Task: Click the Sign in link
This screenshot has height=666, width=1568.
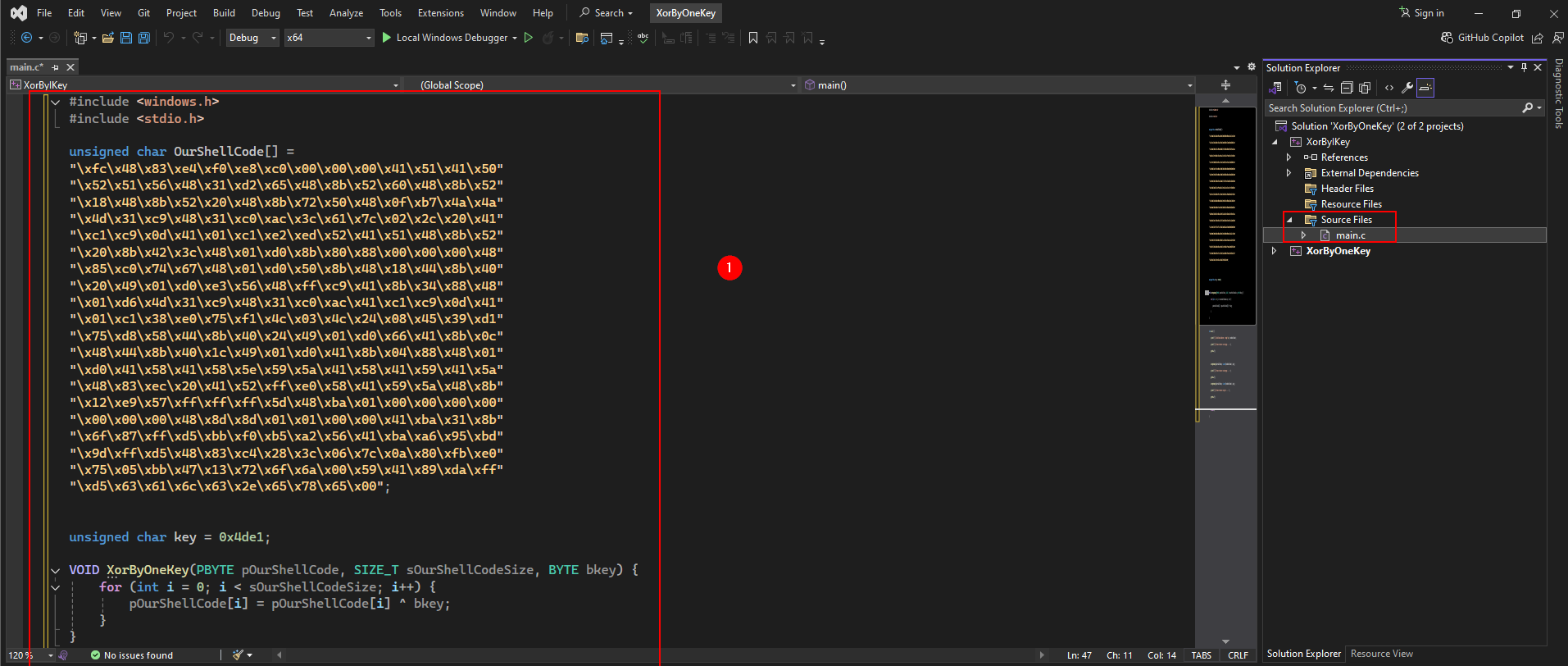Action: [x=1421, y=13]
